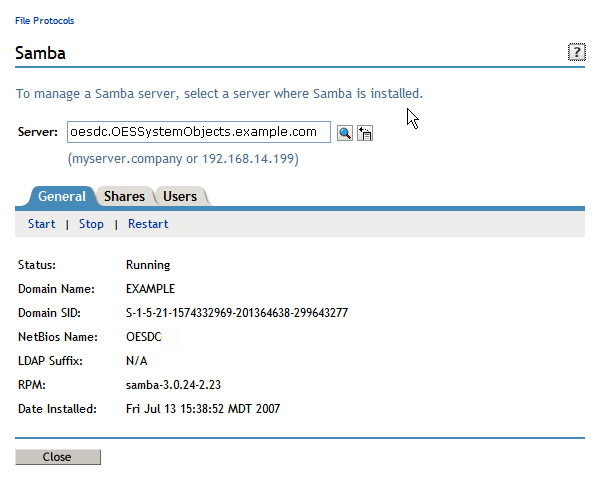Click the OESDC NetBios name value
Screen dimensions: 600x484
coord(144,337)
